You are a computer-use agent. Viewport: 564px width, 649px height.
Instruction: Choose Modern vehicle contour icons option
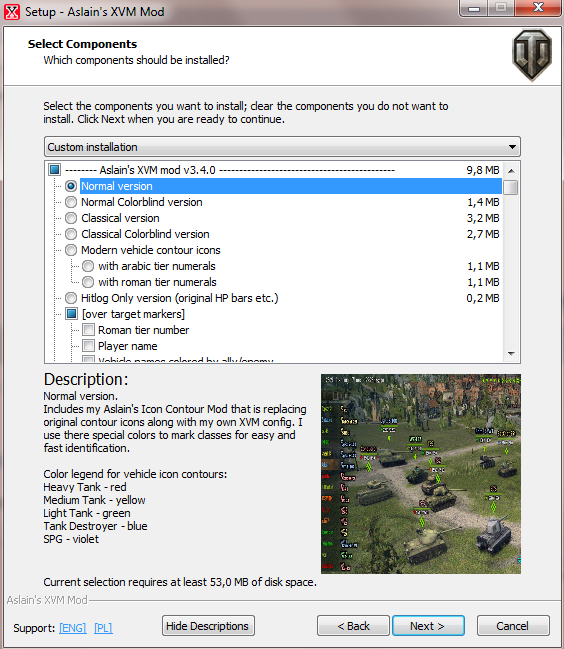click(x=71, y=250)
